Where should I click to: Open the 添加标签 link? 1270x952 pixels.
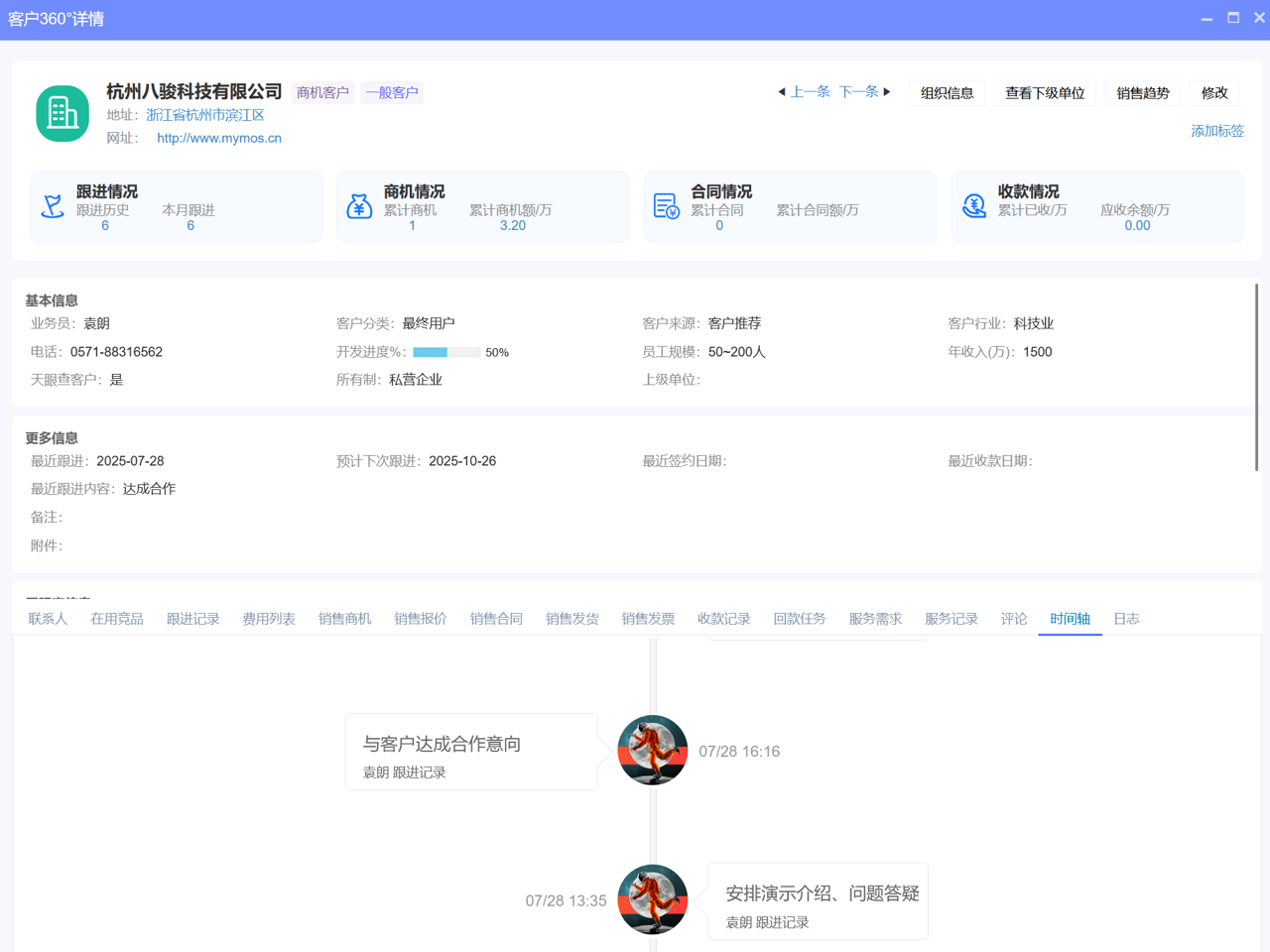tap(1217, 130)
